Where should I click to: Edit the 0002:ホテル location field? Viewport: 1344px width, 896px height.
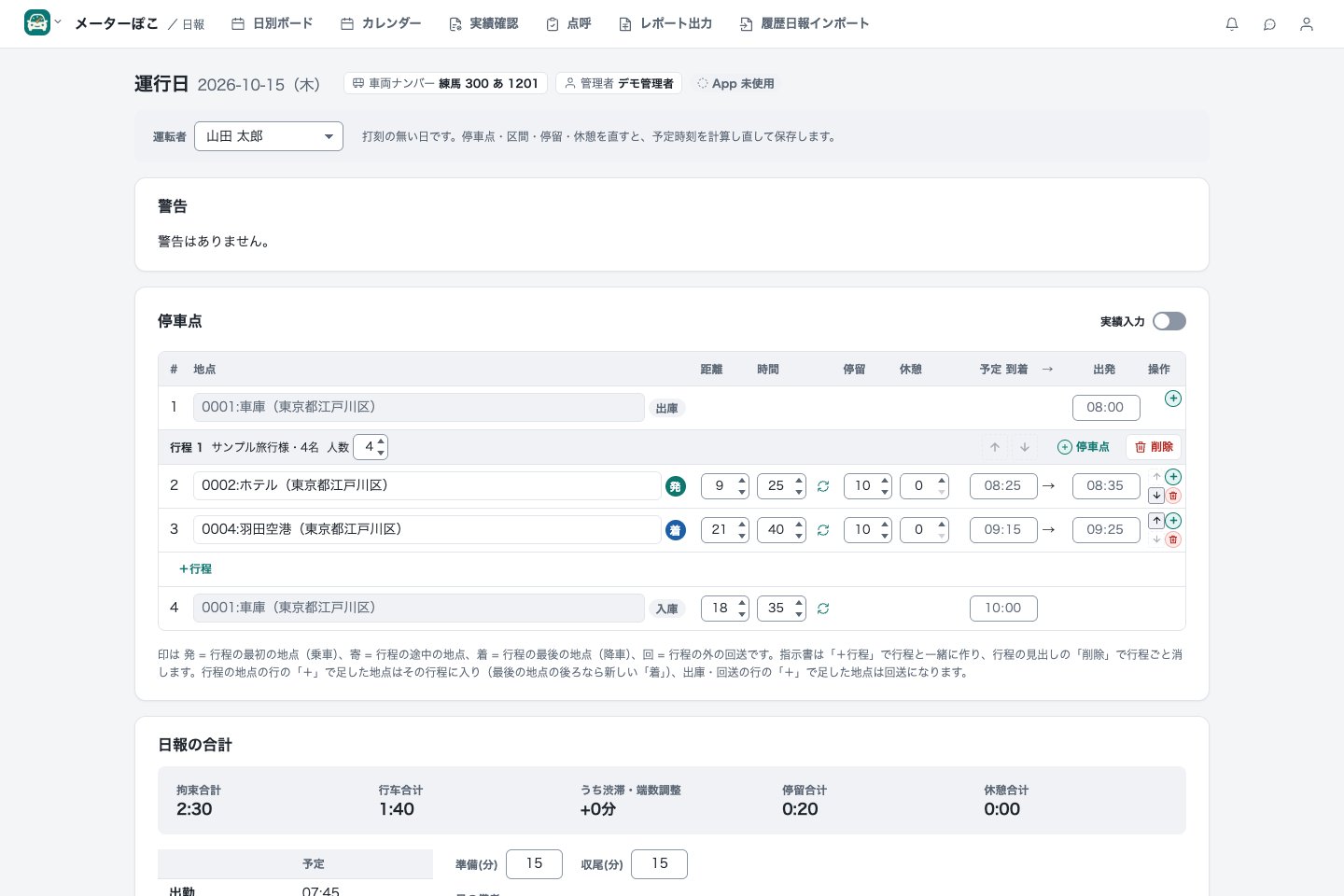pyautogui.click(x=427, y=486)
